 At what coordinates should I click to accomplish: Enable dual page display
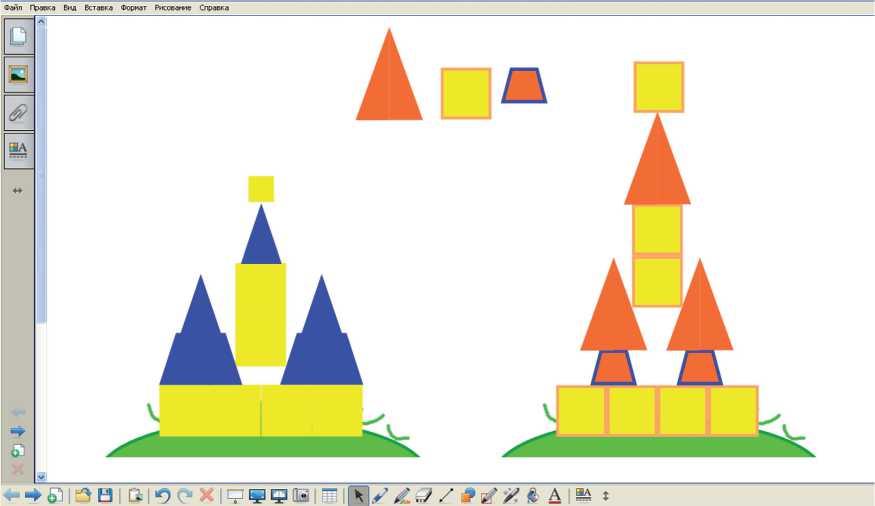278,495
